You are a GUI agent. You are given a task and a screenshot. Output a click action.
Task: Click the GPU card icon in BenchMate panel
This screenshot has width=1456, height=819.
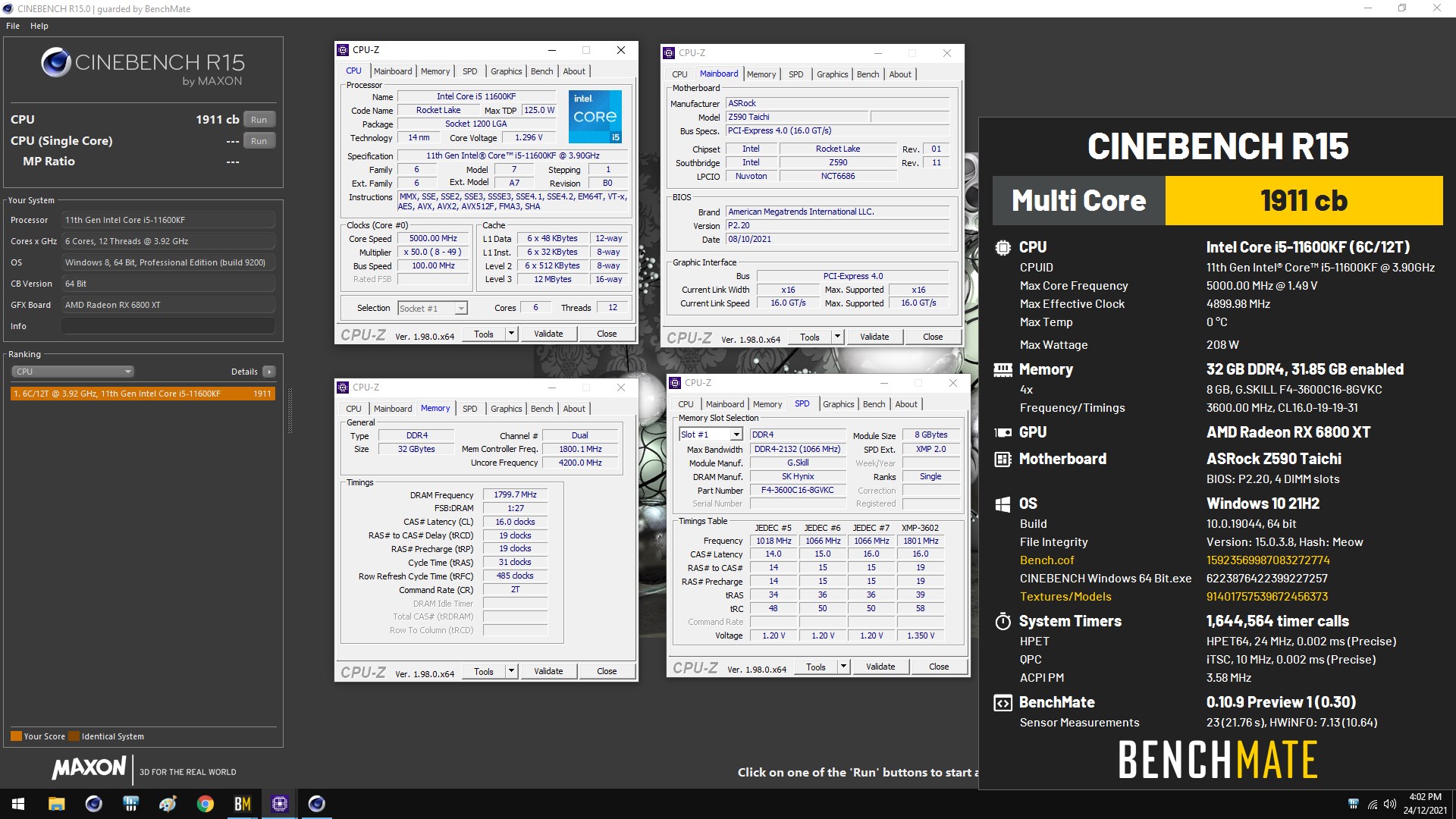pos(1003,432)
